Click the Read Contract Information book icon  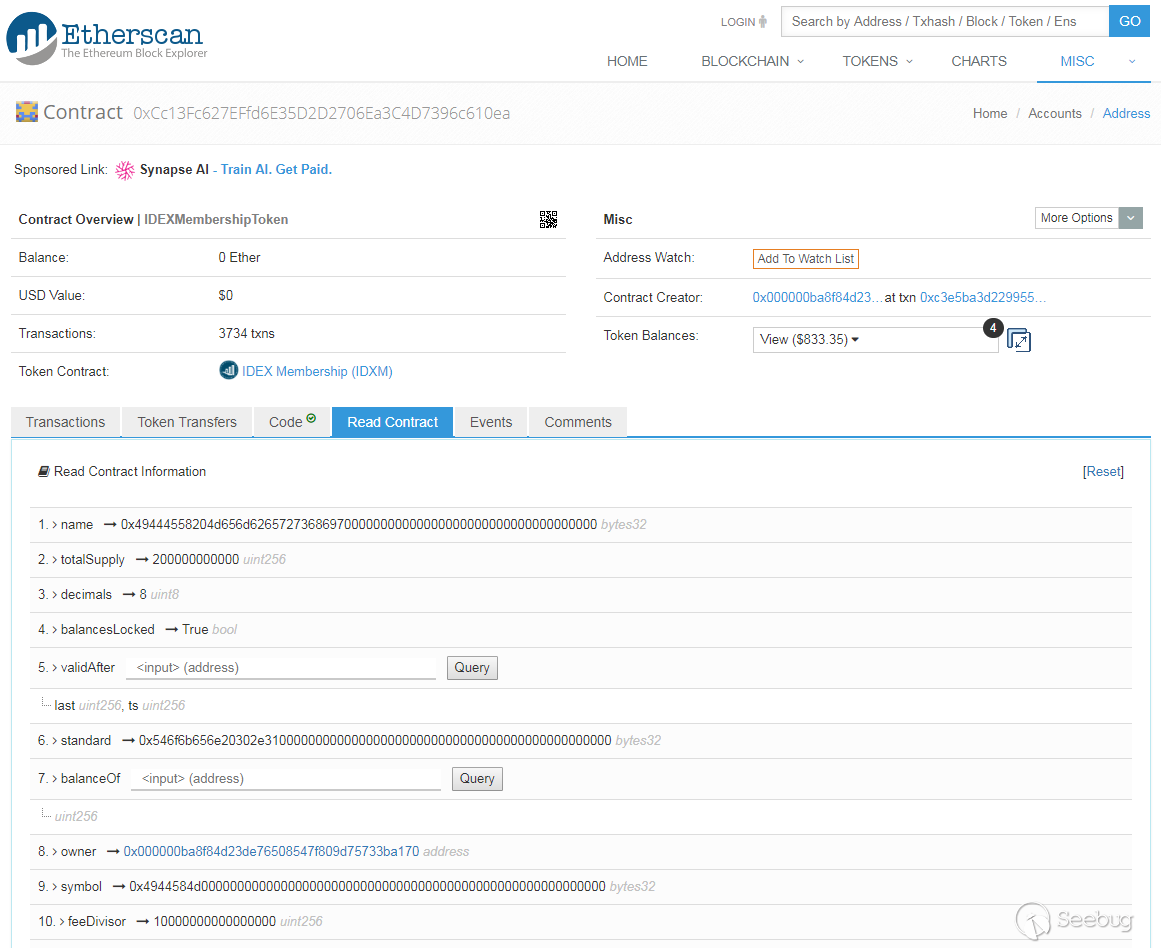tap(44, 471)
